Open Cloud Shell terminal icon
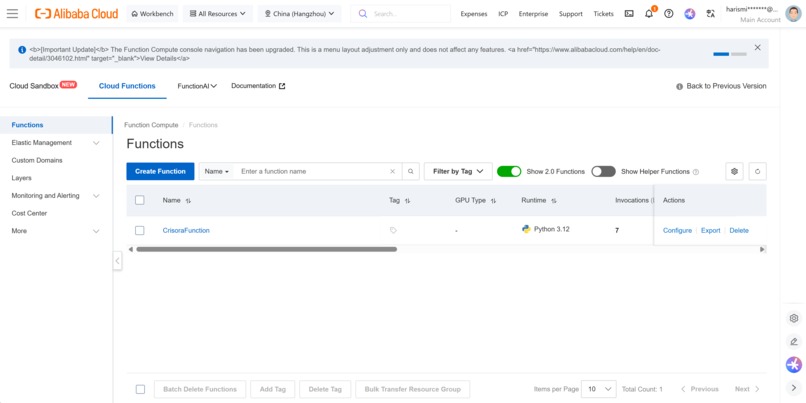Image resolution: width=806 pixels, height=403 pixels. [629, 14]
